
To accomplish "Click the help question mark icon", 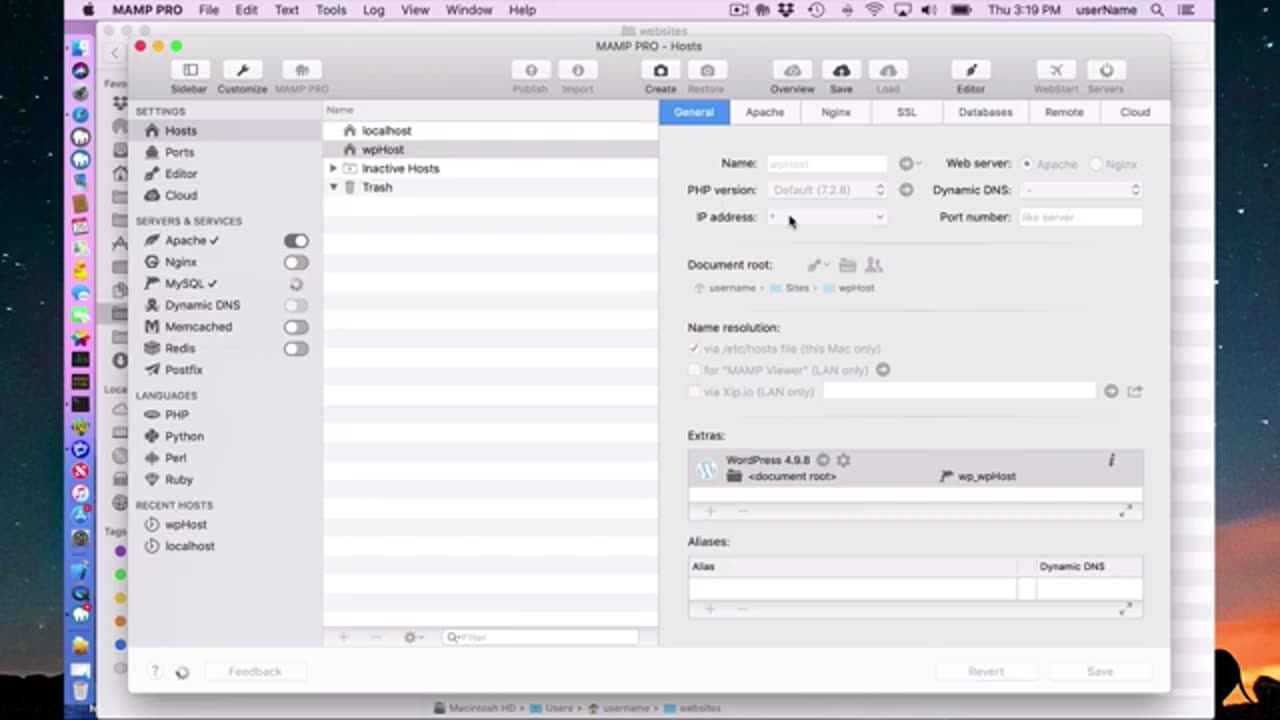I will pyautogui.click(x=155, y=672).
